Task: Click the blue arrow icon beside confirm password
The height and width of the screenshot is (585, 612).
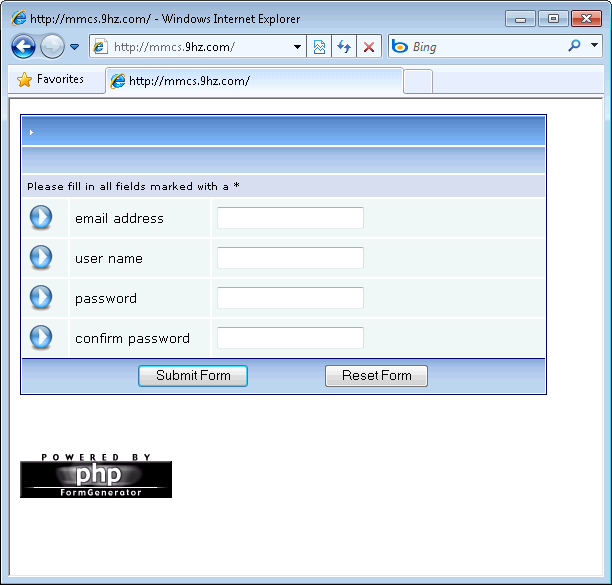Action: click(x=41, y=337)
